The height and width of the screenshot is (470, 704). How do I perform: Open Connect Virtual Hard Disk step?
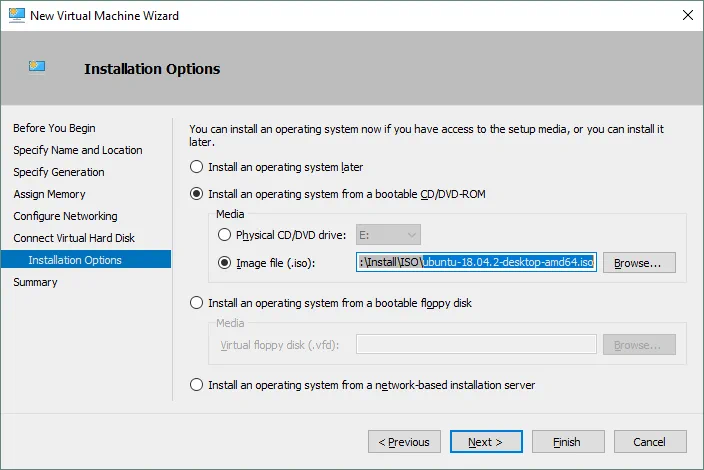[x=74, y=238]
